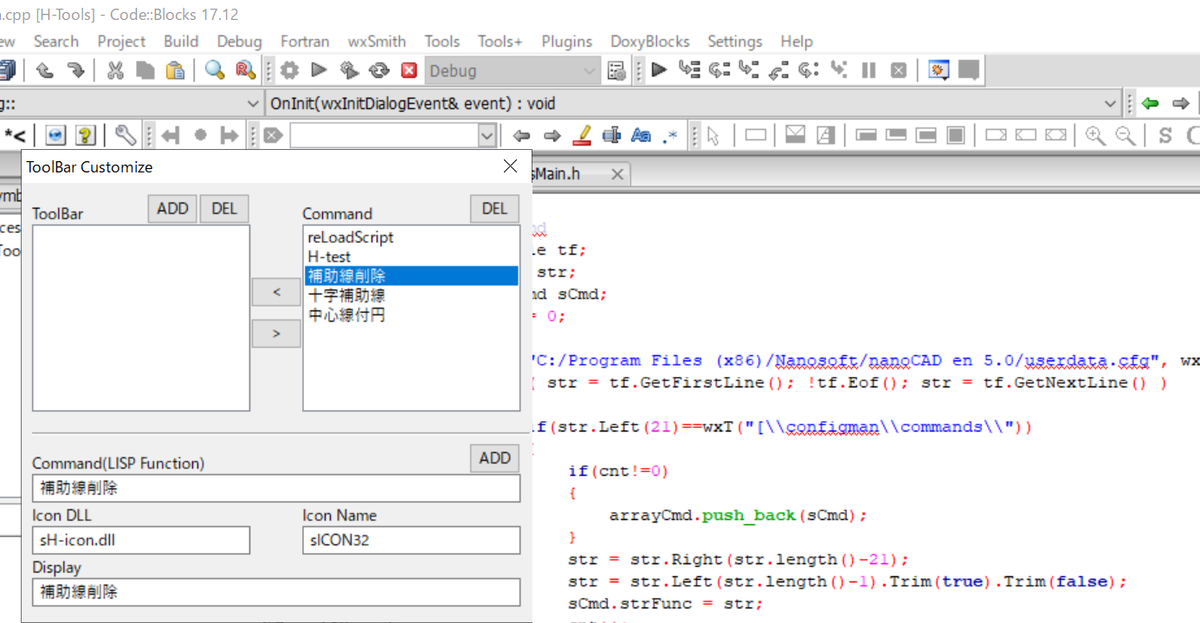The image size is (1200, 623).
Task: Click the Paste clipboard icon
Action: click(x=175, y=70)
